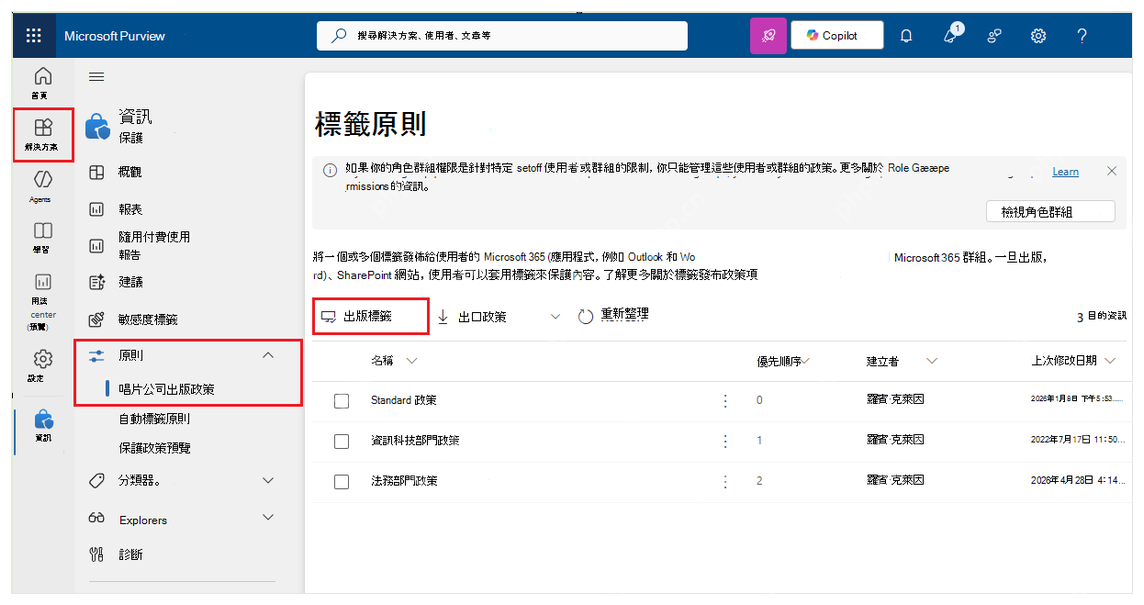Dismiss the info banner with X
This screenshot has width=1144, height=605.
[1111, 171]
